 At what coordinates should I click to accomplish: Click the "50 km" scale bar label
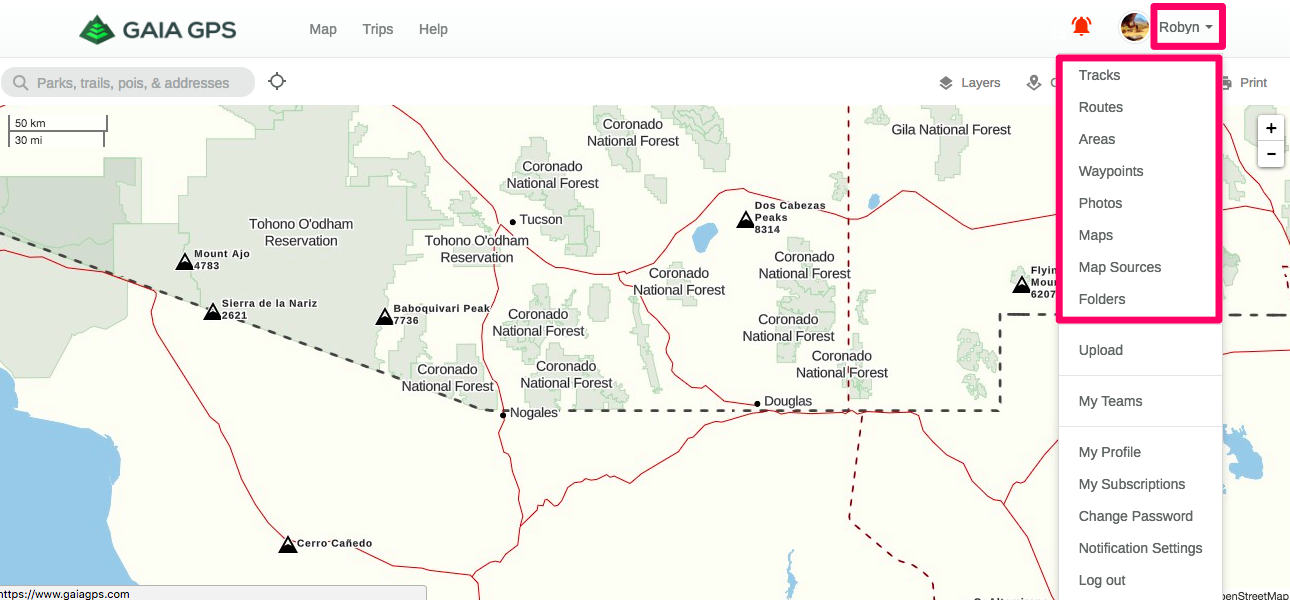(30, 123)
